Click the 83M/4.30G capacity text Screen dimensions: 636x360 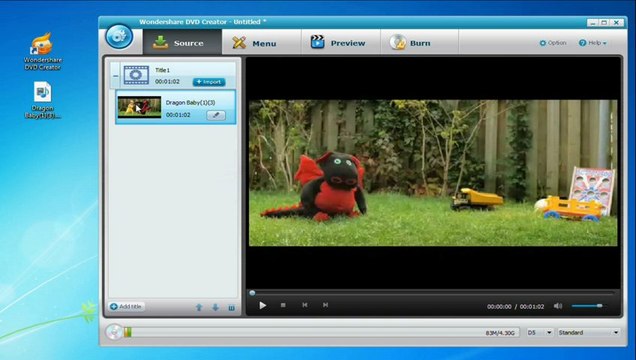(500, 333)
